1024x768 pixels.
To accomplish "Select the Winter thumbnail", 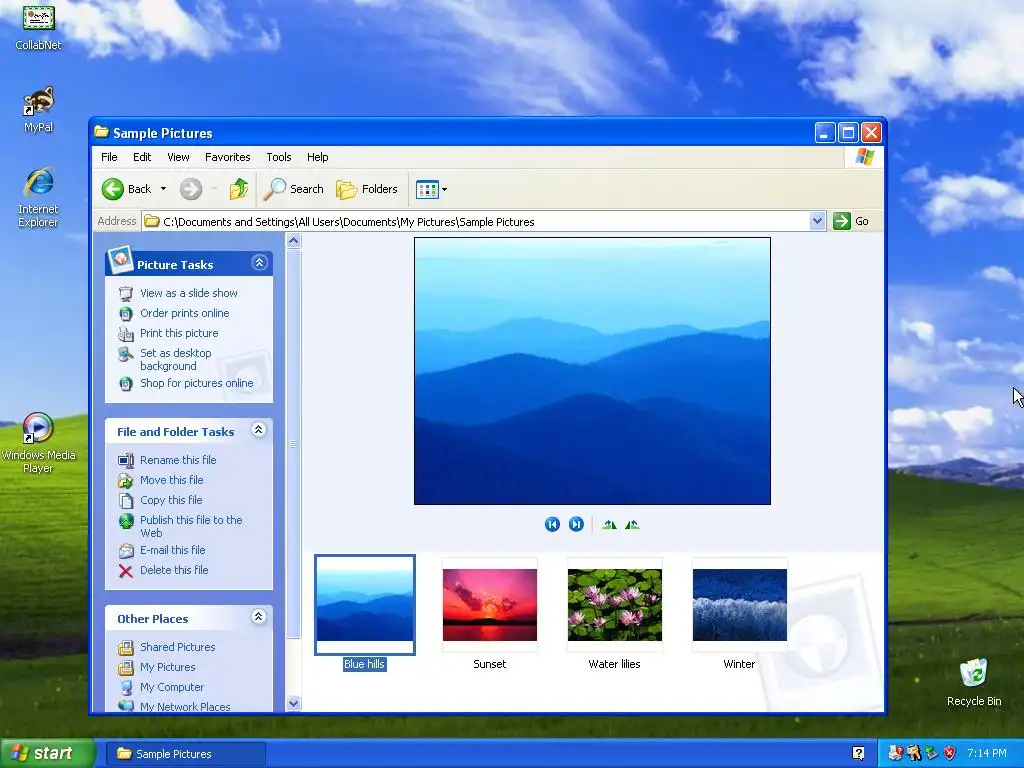I will 740,605.
